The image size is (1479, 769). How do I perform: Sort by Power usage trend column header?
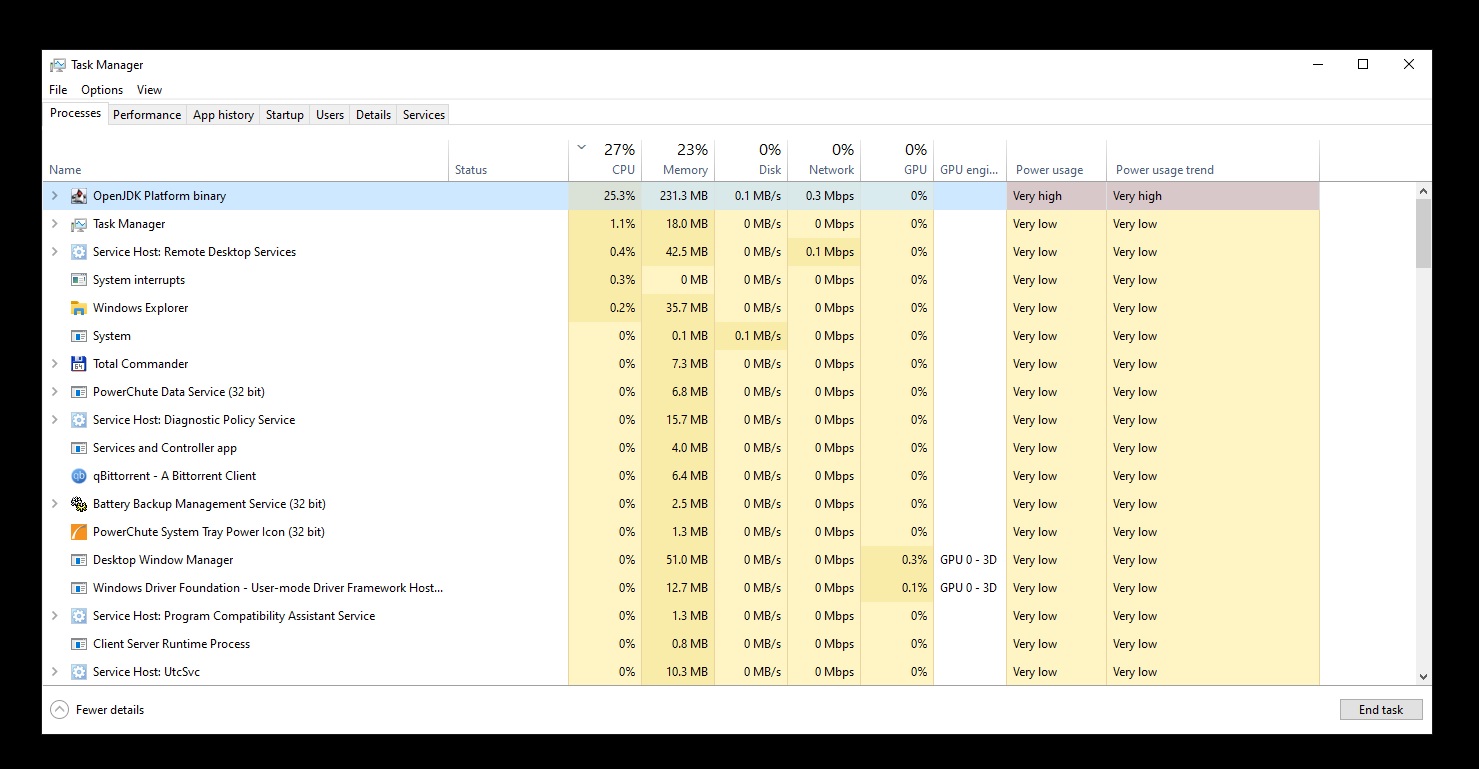(x=1213, y=160)
